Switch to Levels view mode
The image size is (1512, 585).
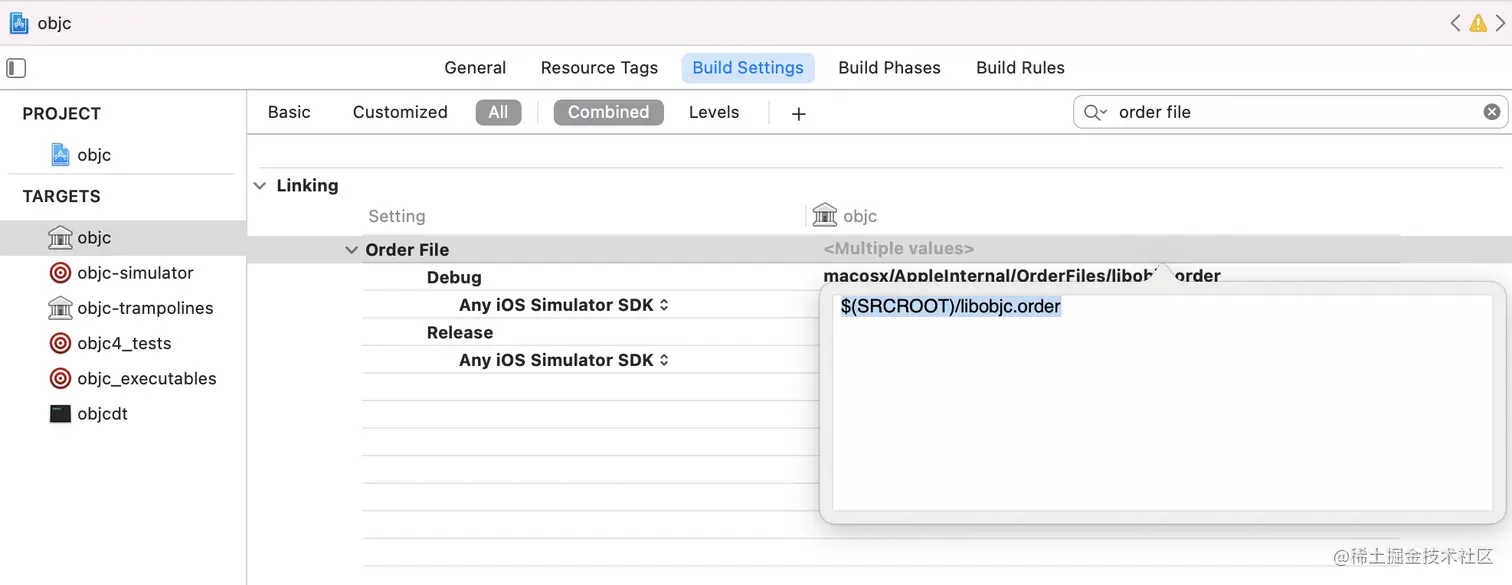point(714,112)
